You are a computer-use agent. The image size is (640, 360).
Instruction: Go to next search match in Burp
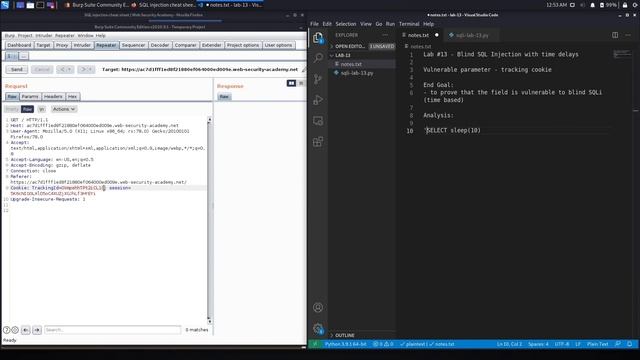pyautogui.click(x=37, y=330)
